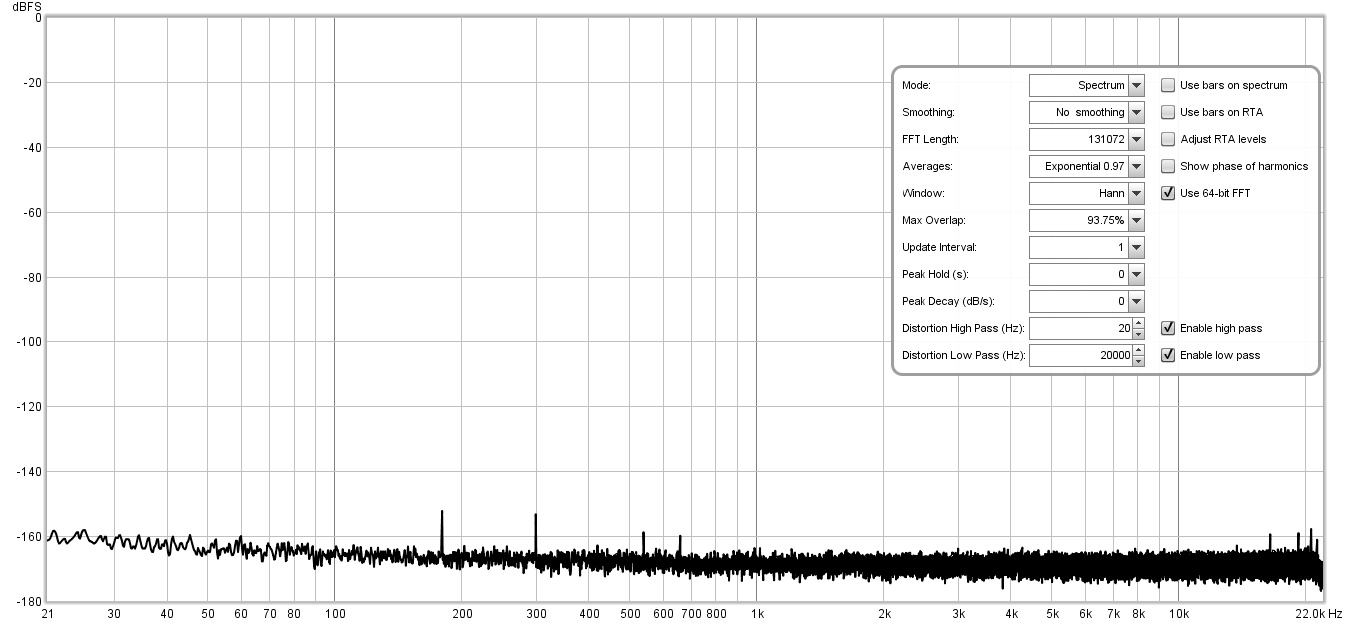Click the dBFS axis label
Viewport: 1346px width, 624px height.
click(27, 6)
